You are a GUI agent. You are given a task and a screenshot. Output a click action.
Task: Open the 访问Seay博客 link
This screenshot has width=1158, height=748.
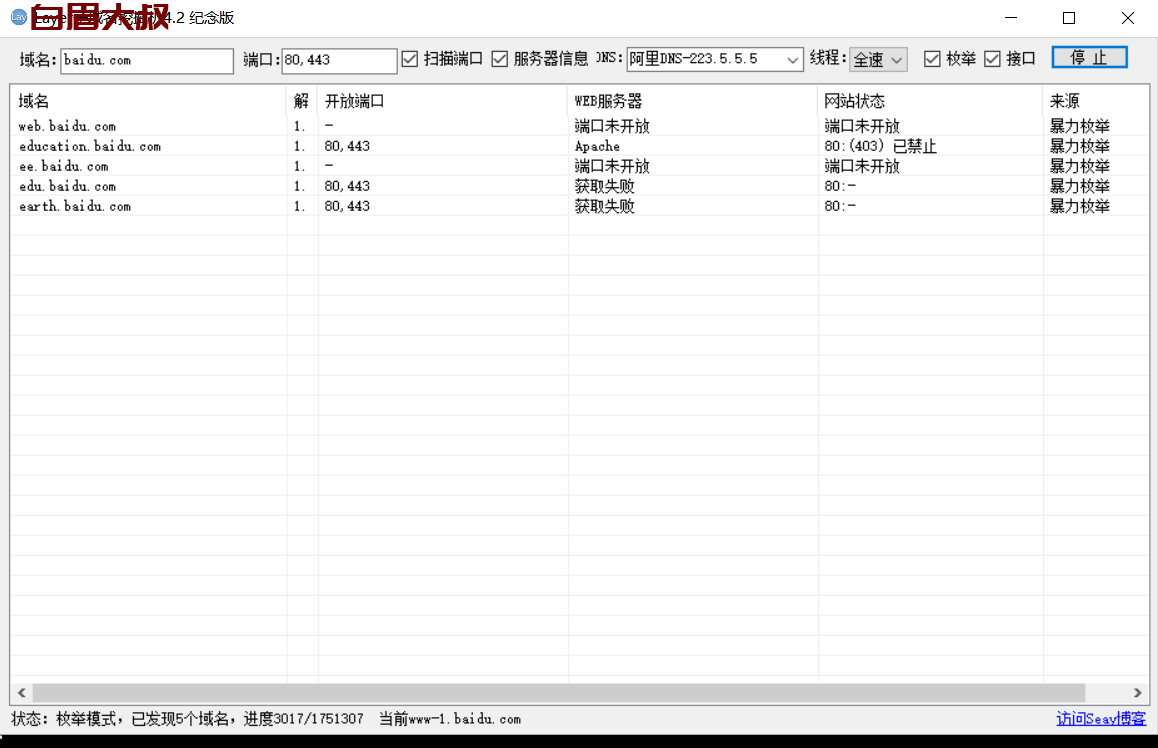tap(1101, 718)
